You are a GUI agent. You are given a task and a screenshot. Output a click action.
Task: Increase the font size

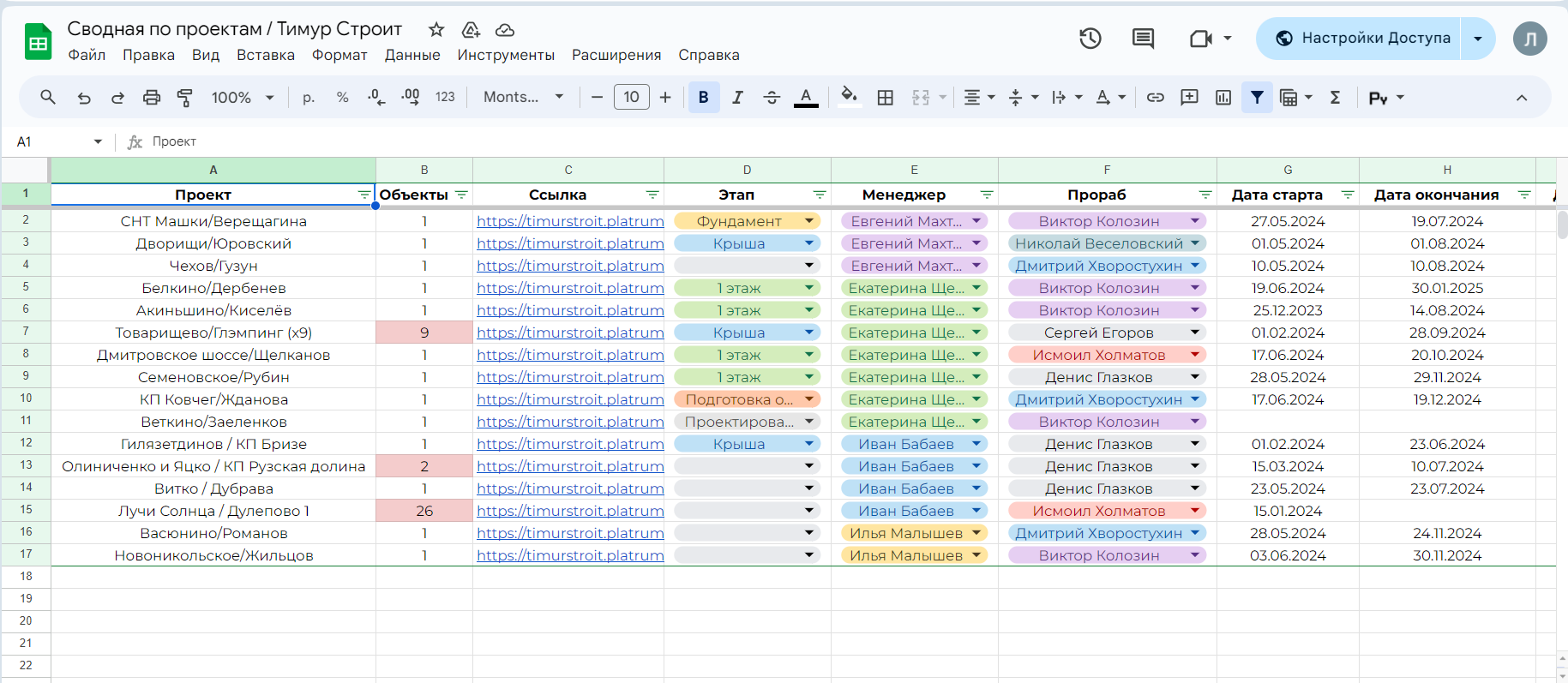coord(665,98)
